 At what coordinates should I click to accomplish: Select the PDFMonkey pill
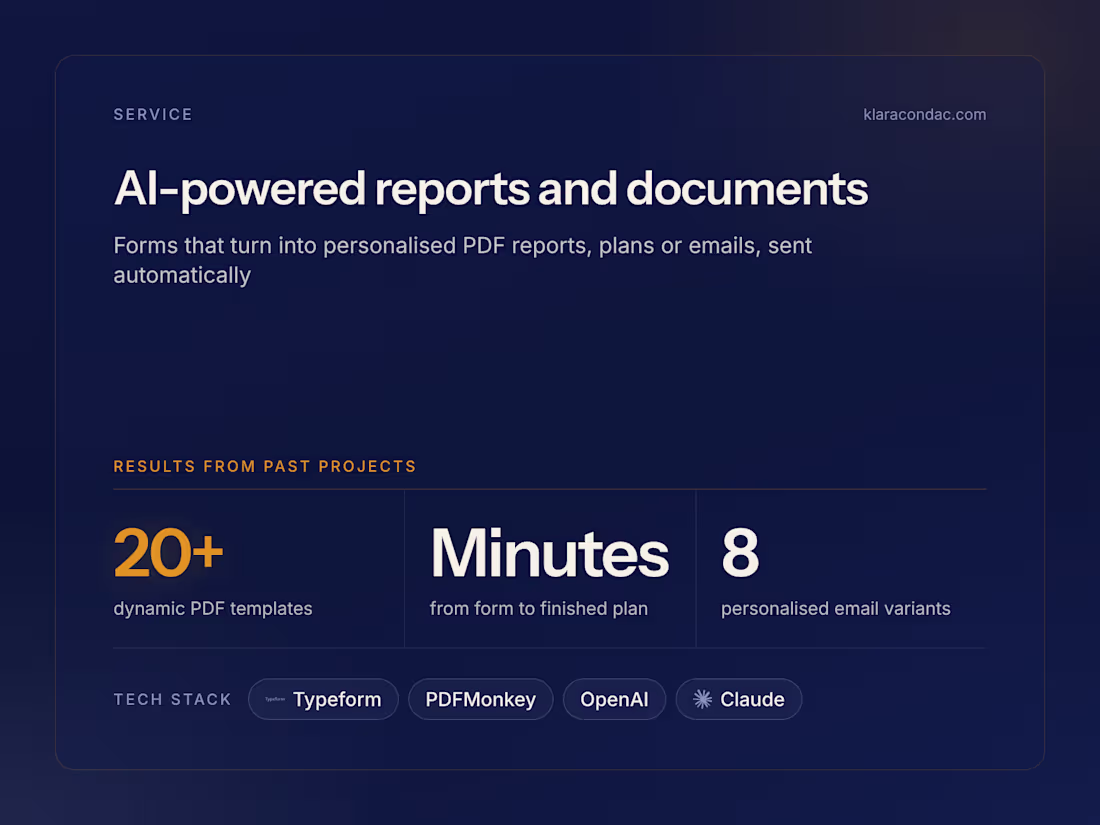481,699
